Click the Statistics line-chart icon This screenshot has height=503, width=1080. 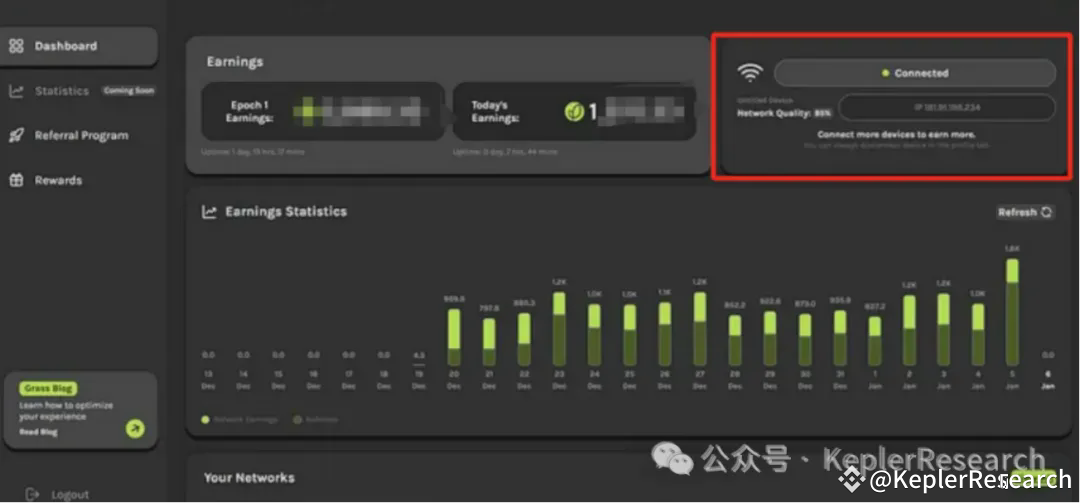(x=16, y=91)
